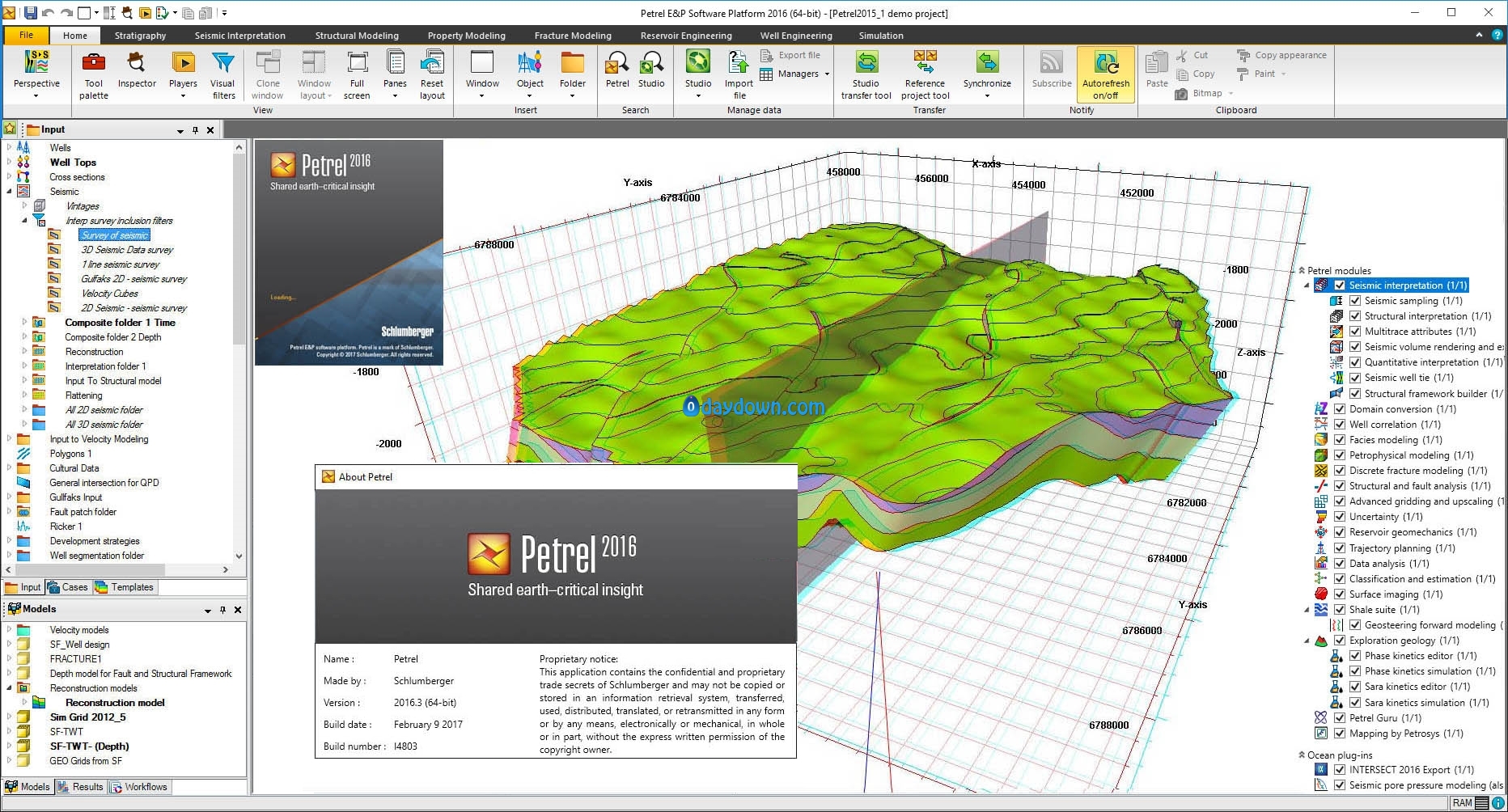
Task: Click the Paste button
Action: [x=1157, y=70]
